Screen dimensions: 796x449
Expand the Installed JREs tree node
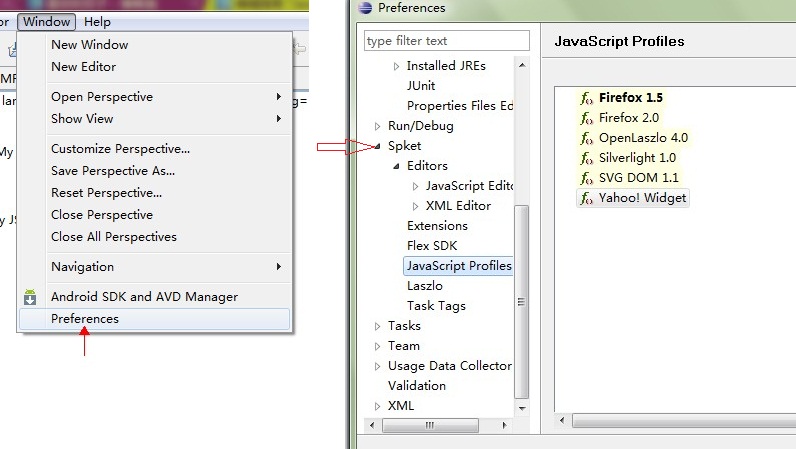(396, 66)
